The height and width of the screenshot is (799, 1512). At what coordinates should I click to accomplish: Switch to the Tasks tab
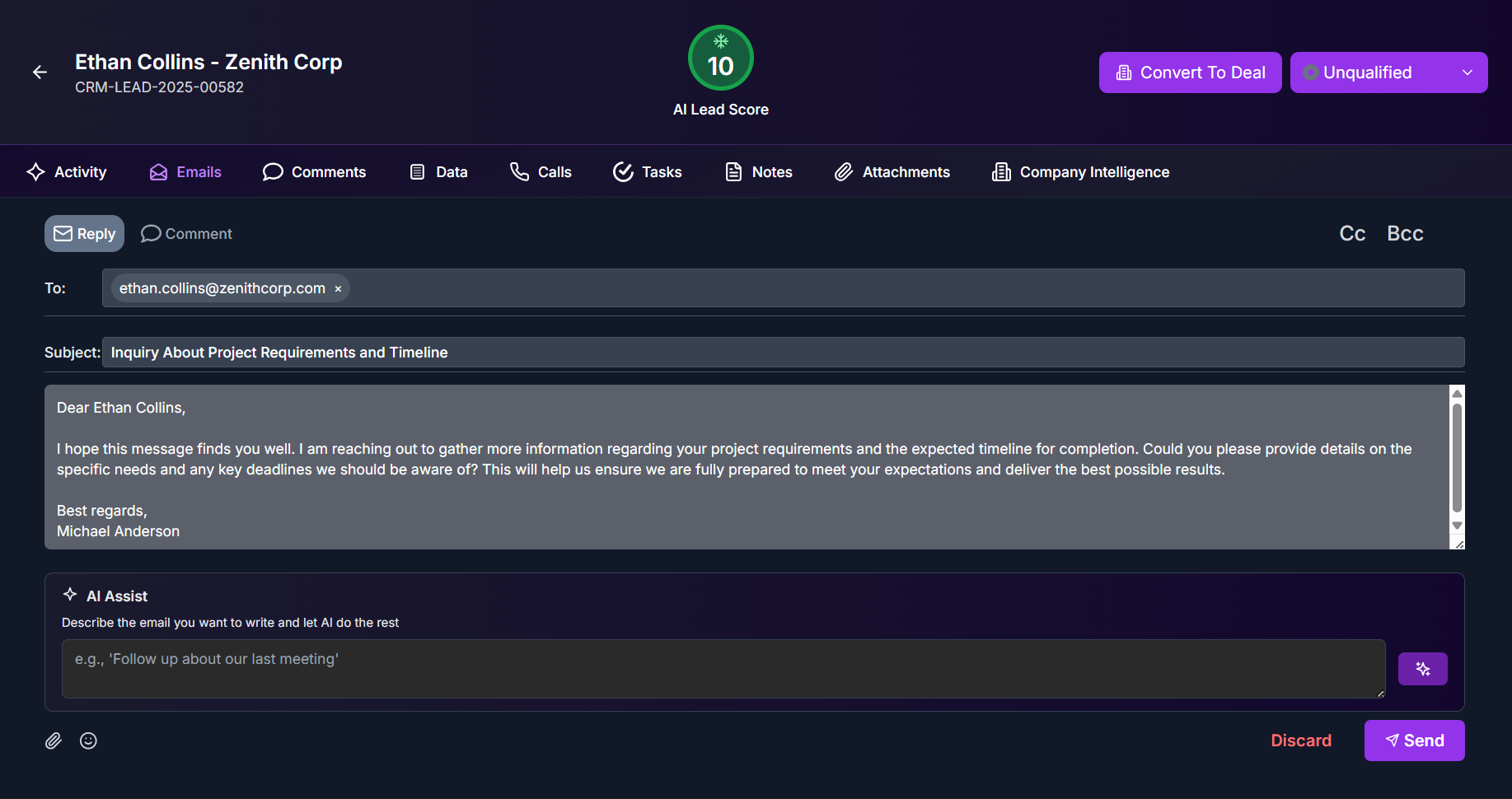point(648,172)
